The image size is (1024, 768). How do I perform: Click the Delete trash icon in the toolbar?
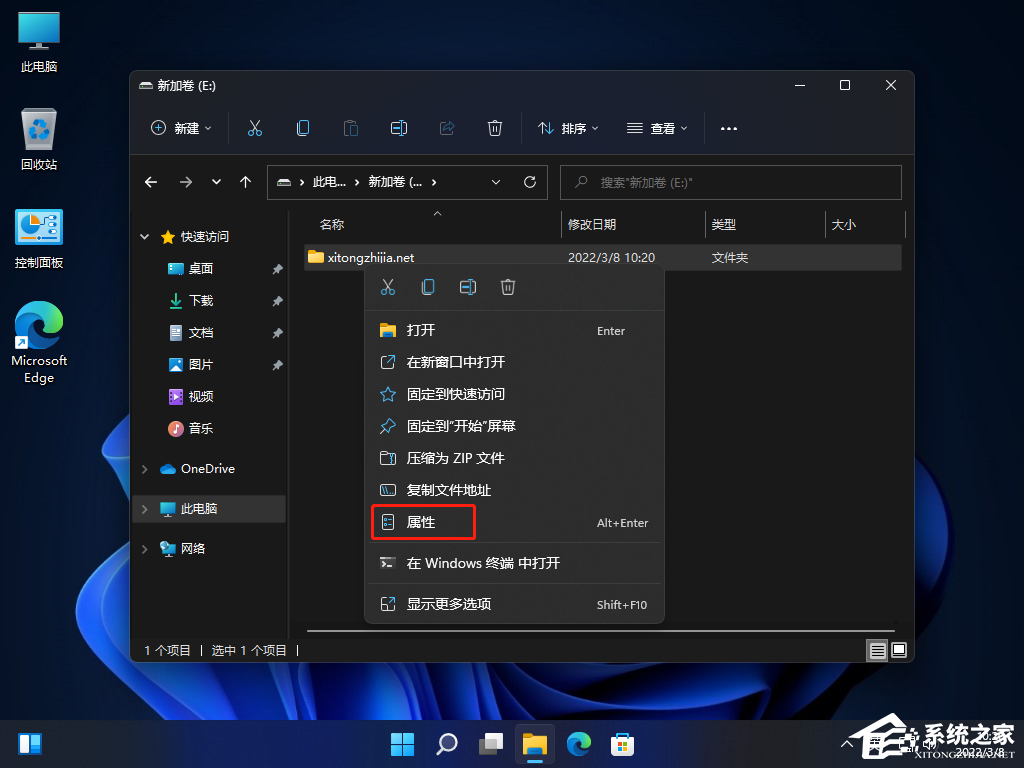pos(495,128)
